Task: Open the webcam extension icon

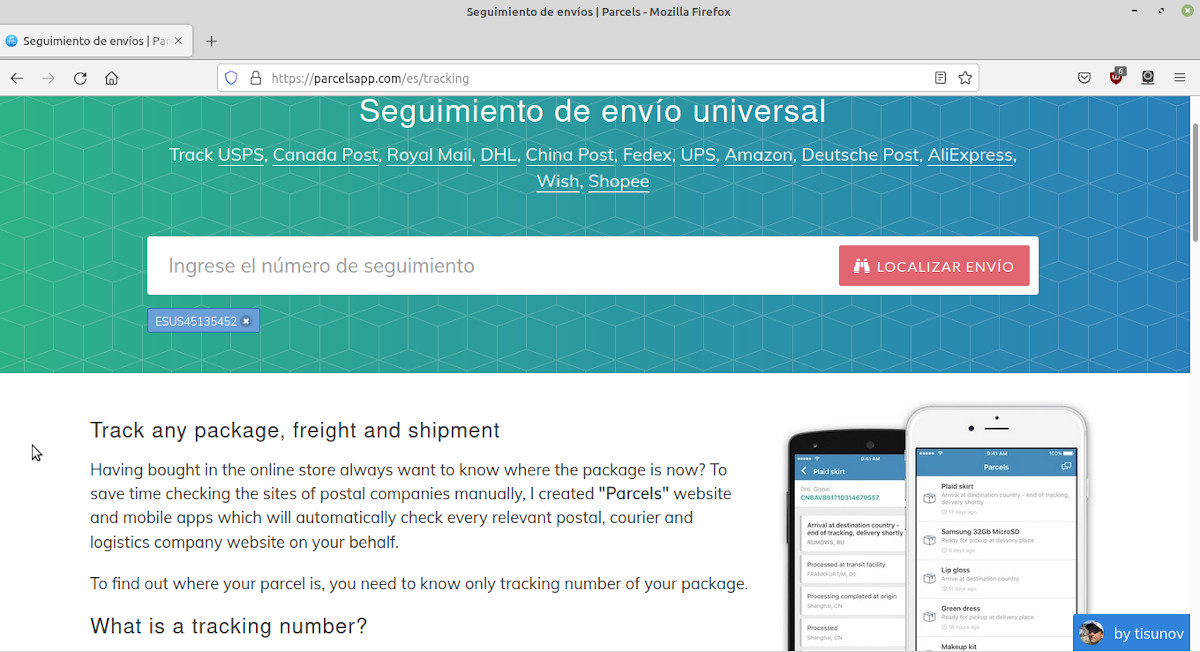Action: 1148,77
